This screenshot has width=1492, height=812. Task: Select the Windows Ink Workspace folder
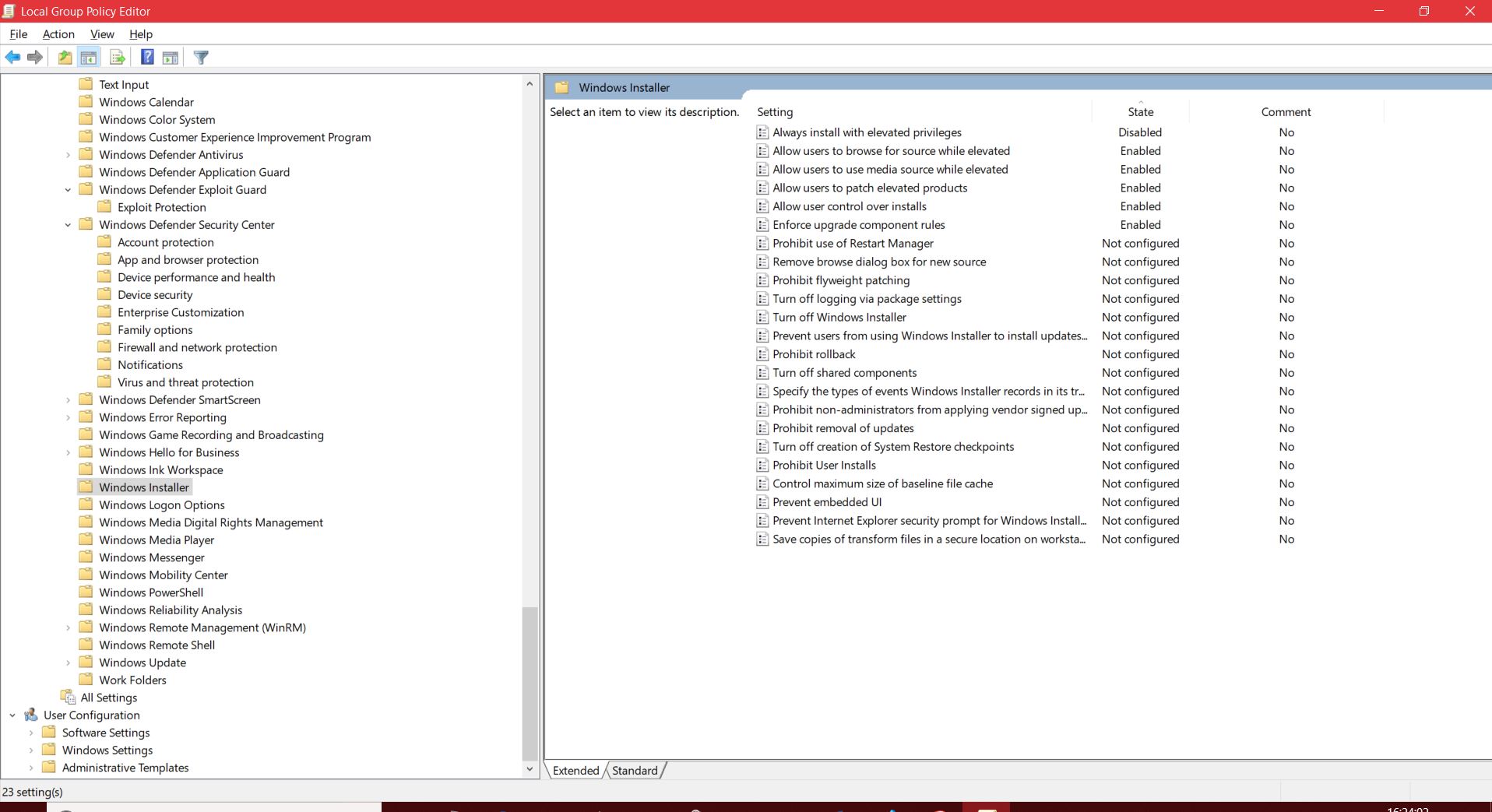coord(161,470)
